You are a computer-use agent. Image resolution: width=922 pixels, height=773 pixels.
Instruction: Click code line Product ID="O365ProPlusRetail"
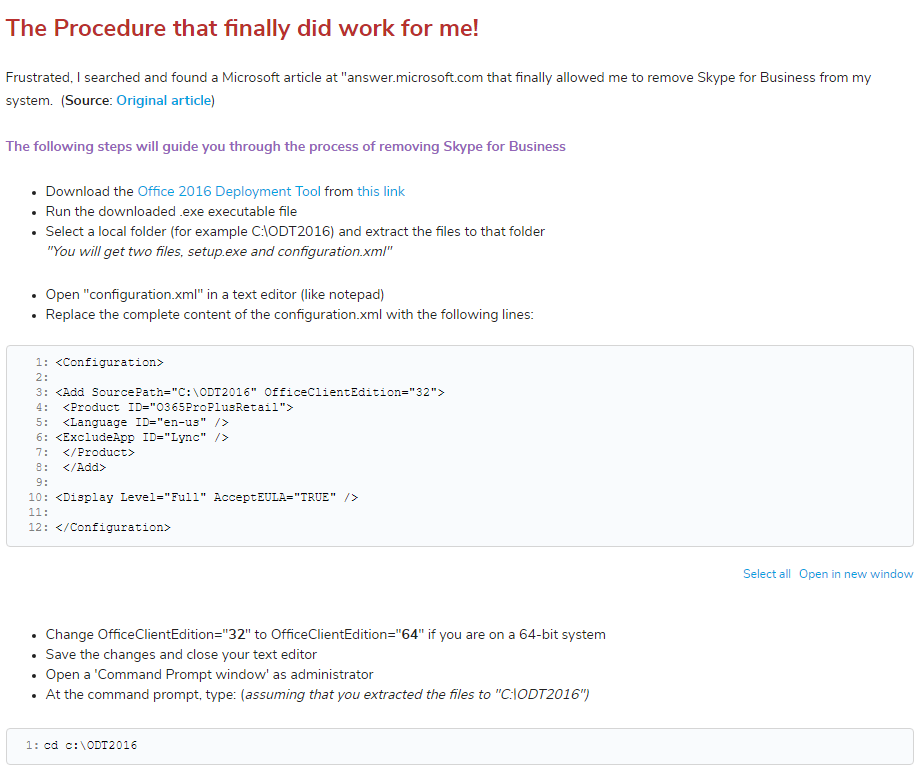coord(178,407)
